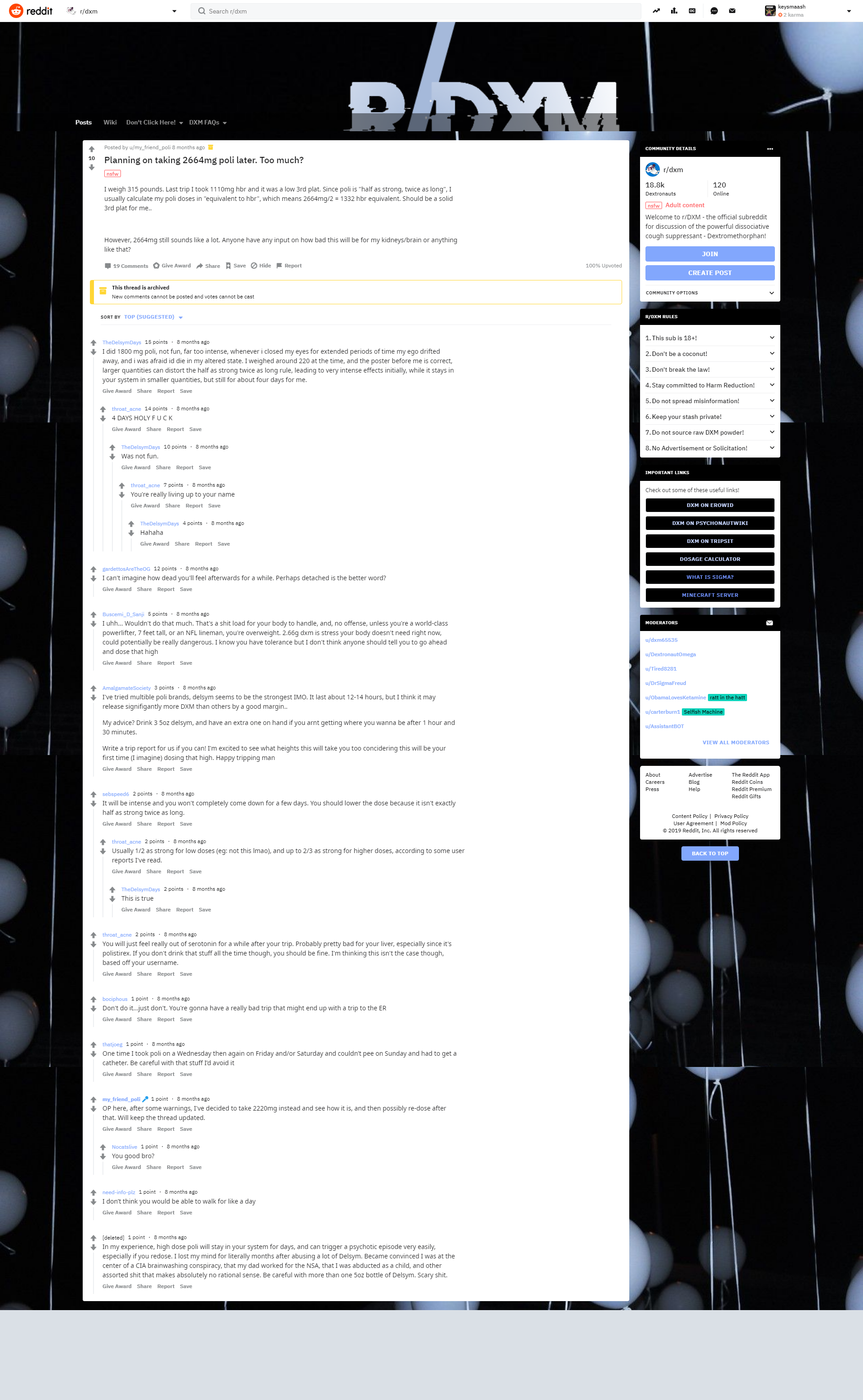Screen dimensions: 863x1400
Task: Open moderator u/DextronautOmega profile
Action: pyautogui.click(x=671, y=655)
